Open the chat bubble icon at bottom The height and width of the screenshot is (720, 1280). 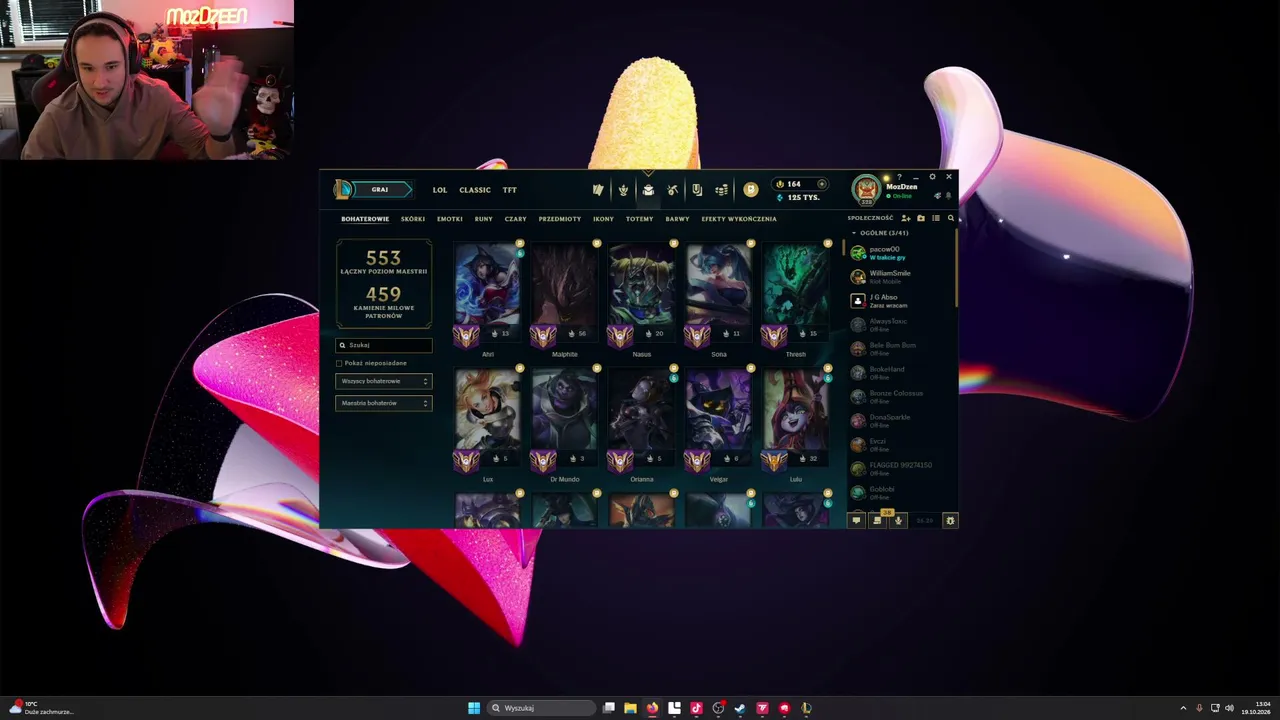coord(856,520)
